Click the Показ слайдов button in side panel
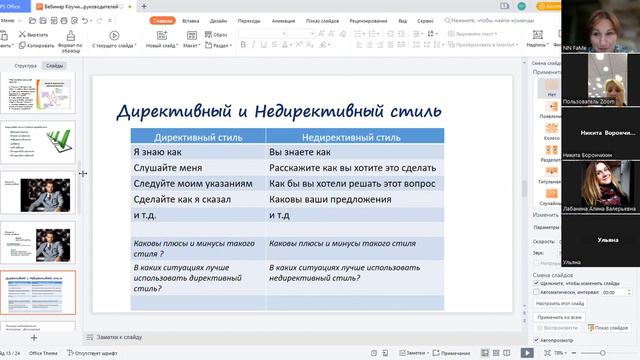This screenshot has width=640, height=360. (x=608, y=328)
